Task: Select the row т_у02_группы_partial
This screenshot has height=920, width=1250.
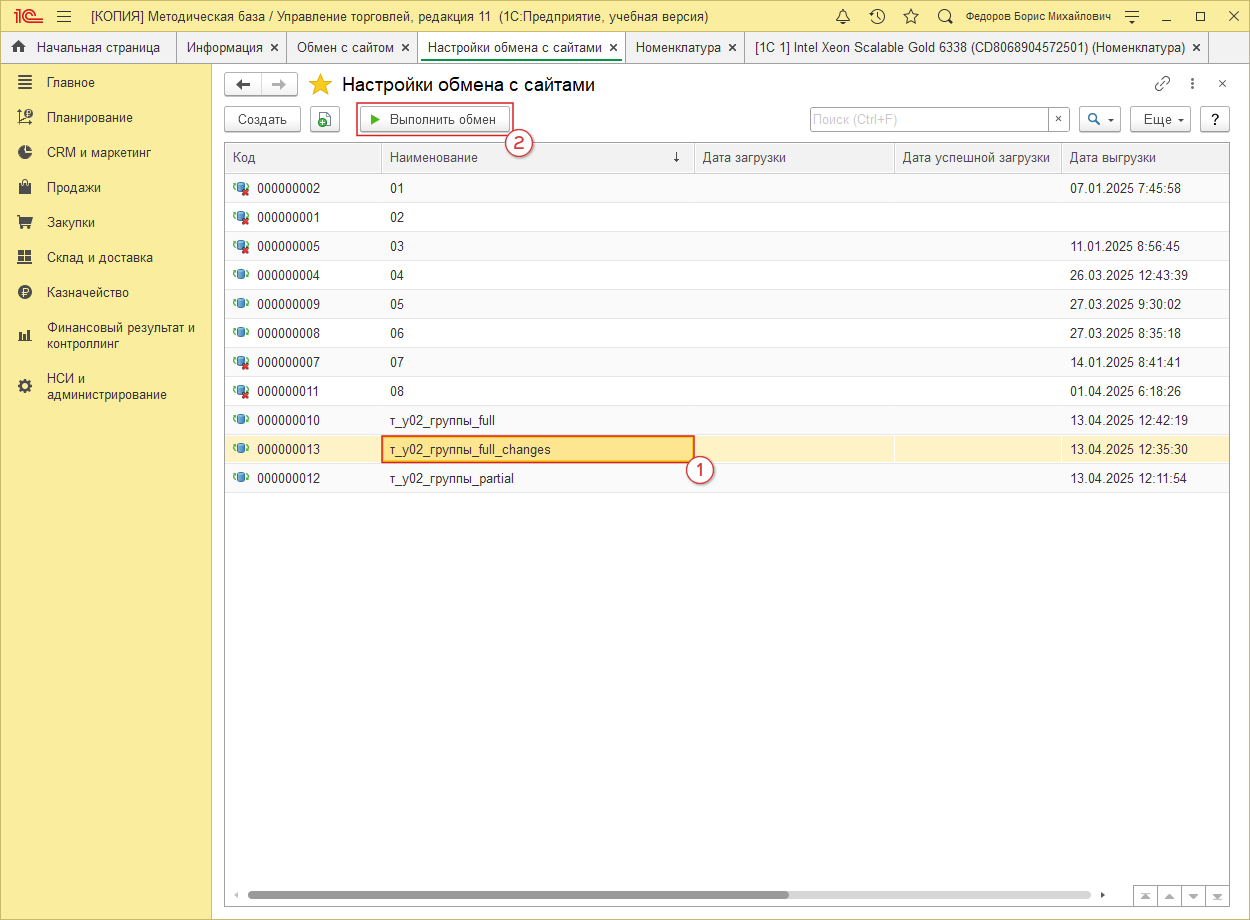Action: coord(452,479)
